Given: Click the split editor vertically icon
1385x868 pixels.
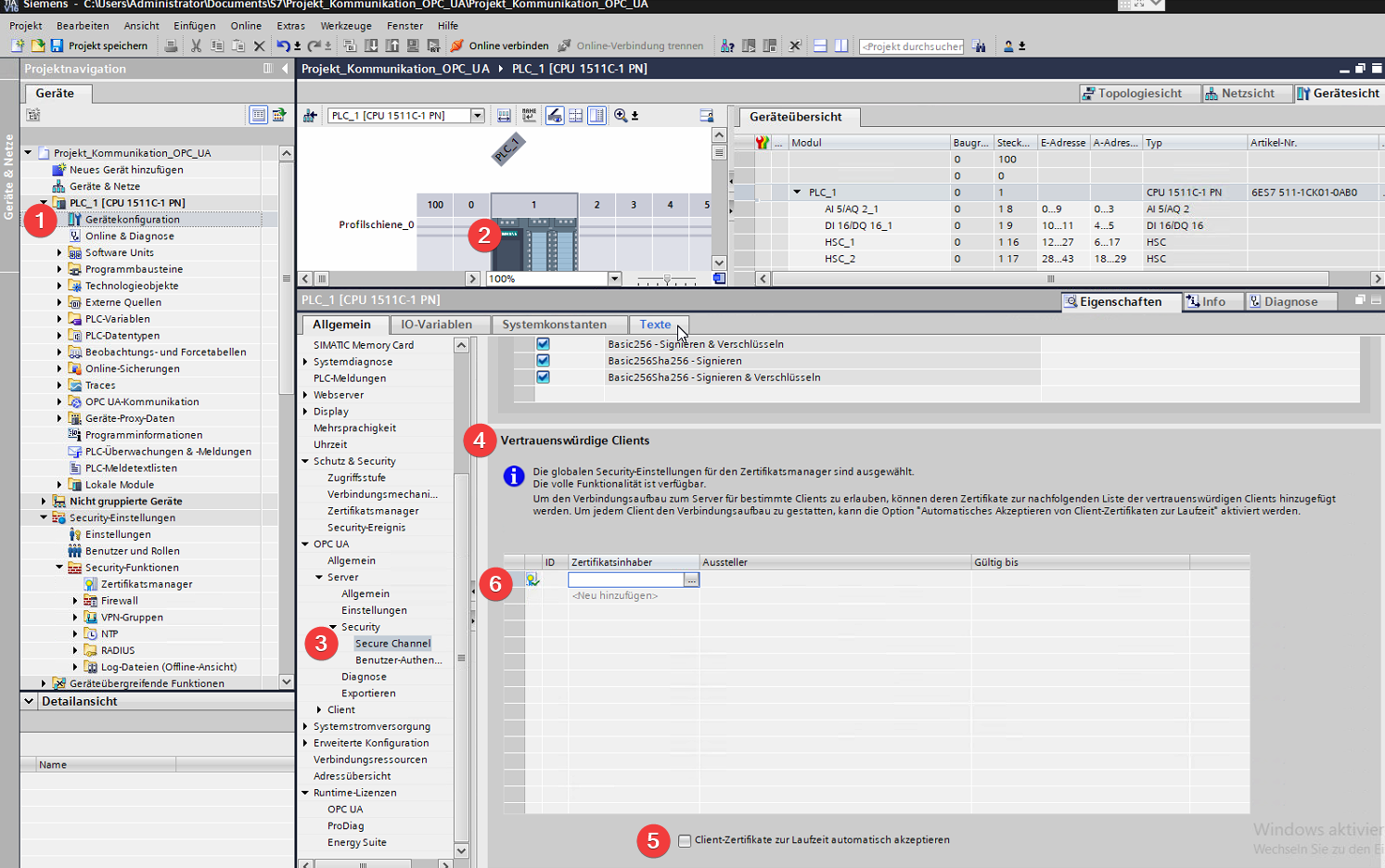Looking at the screenshot, I should (841, 45).
